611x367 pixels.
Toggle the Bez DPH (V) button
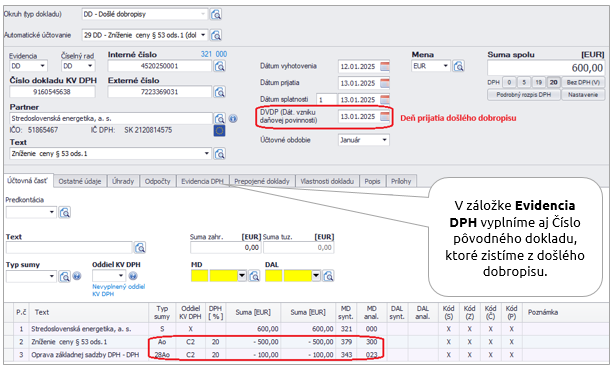coord(583,82)
